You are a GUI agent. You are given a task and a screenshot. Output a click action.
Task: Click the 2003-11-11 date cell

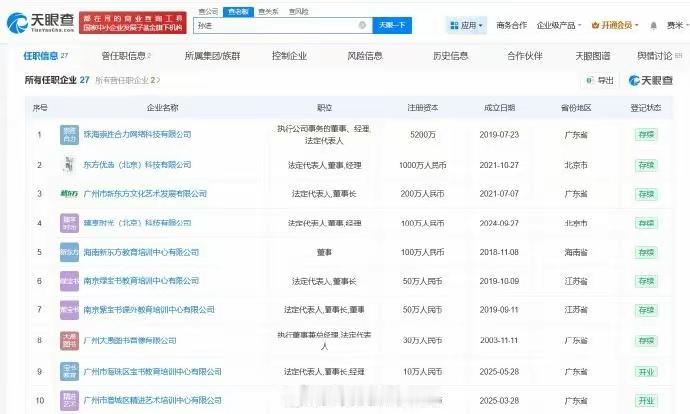click(x=499, y=341)
